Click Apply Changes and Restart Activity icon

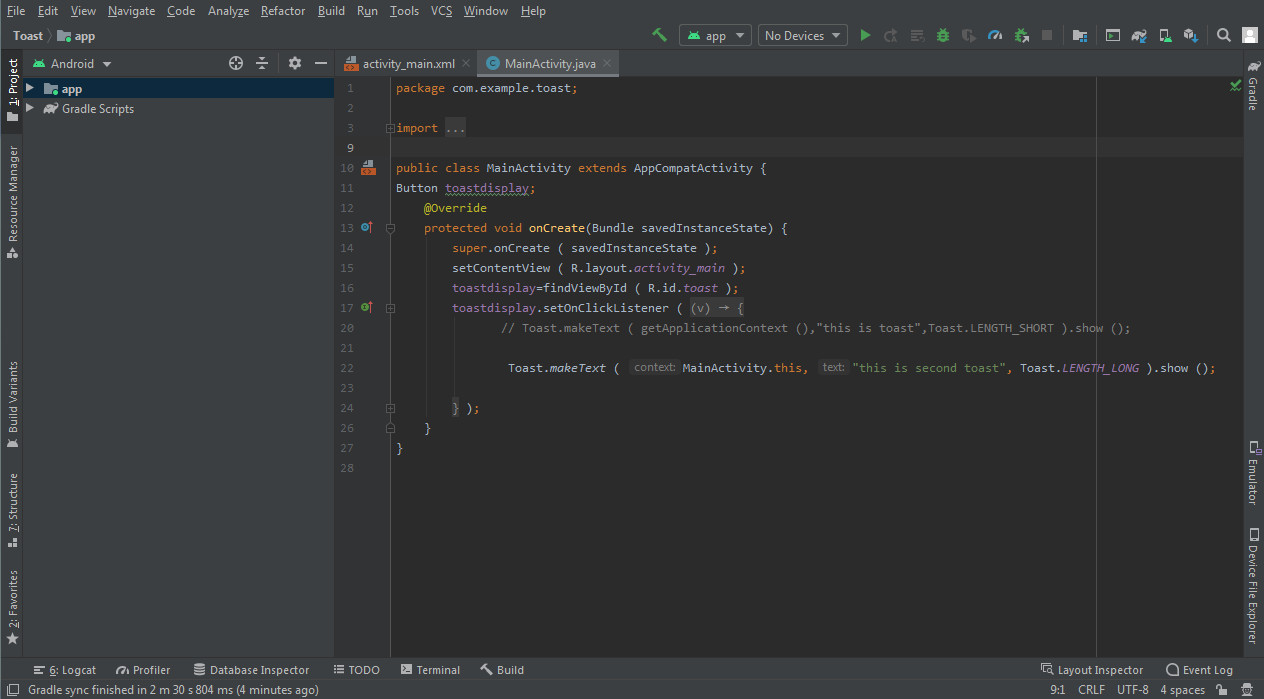[x=891, y=35]
